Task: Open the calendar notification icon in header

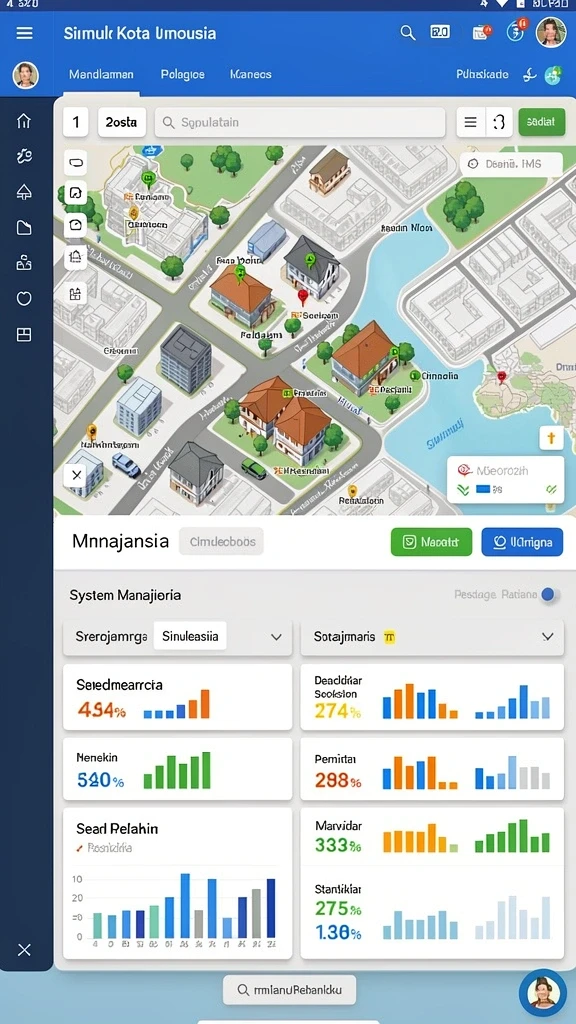Action: [x=482, y=33]
